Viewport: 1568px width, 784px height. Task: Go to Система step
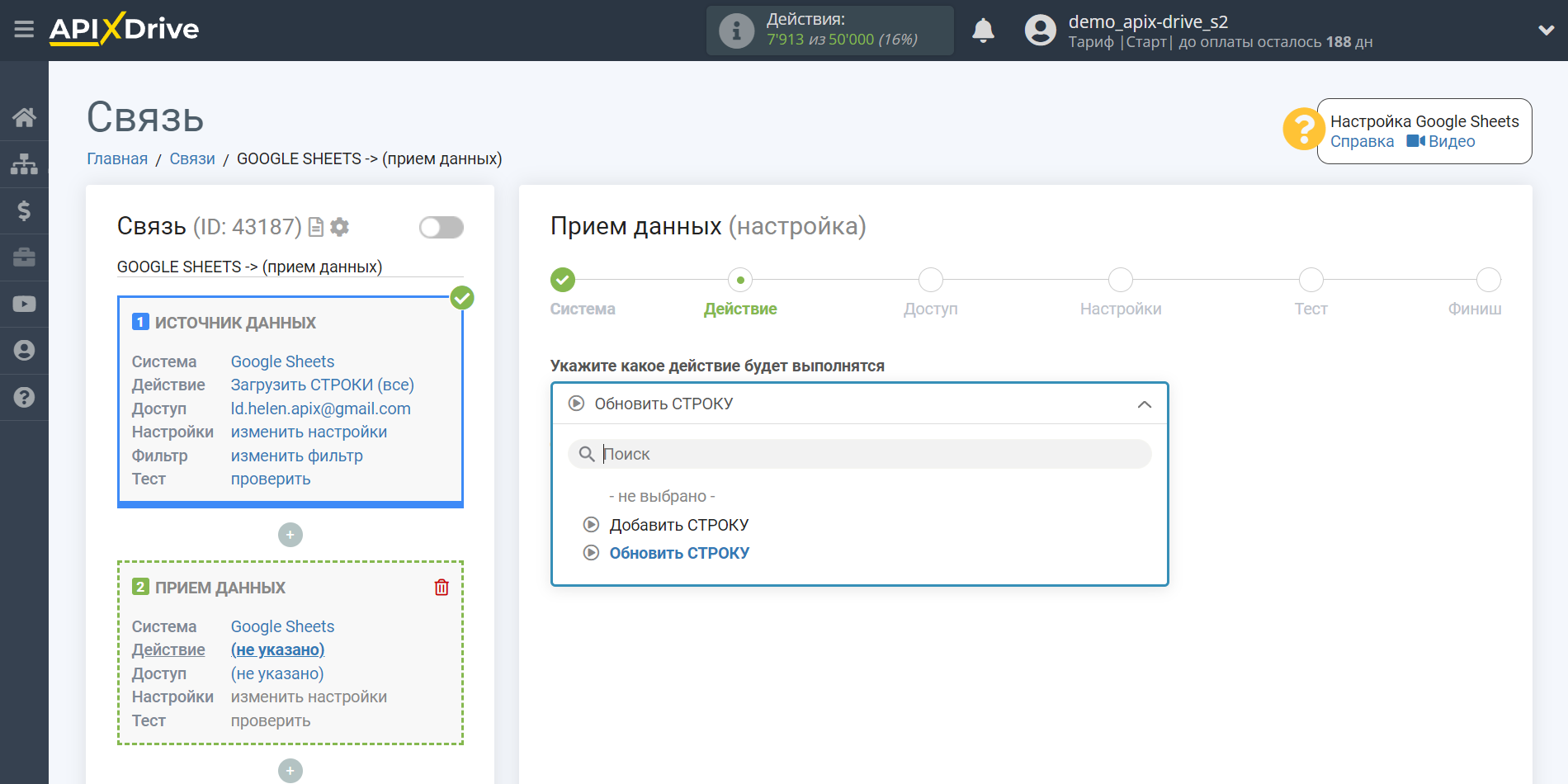[x=563, y=280]
